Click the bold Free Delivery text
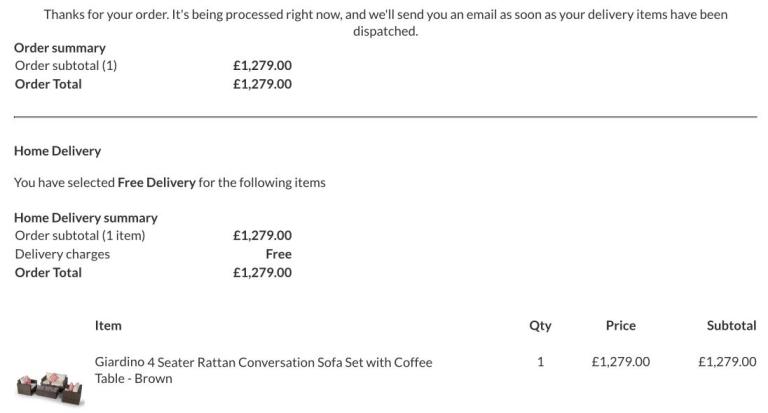The height and width of the screenshot is (413, 768). click(x=156, y=183)
